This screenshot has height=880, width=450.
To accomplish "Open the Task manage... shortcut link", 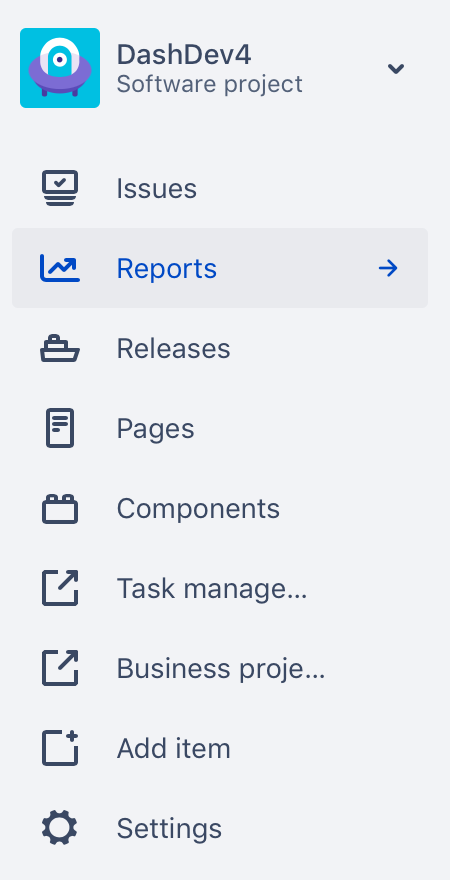I will (x=220, y=588).
